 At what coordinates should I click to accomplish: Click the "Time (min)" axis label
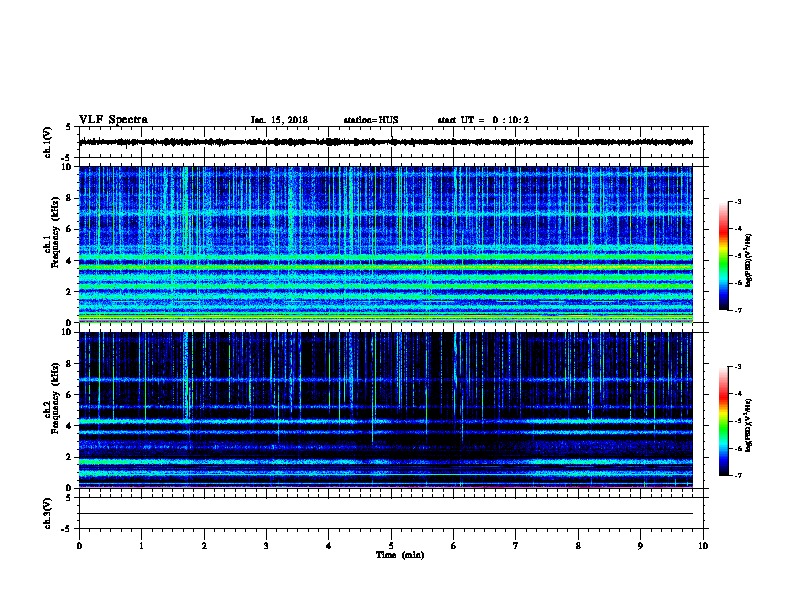coord(400,555)
